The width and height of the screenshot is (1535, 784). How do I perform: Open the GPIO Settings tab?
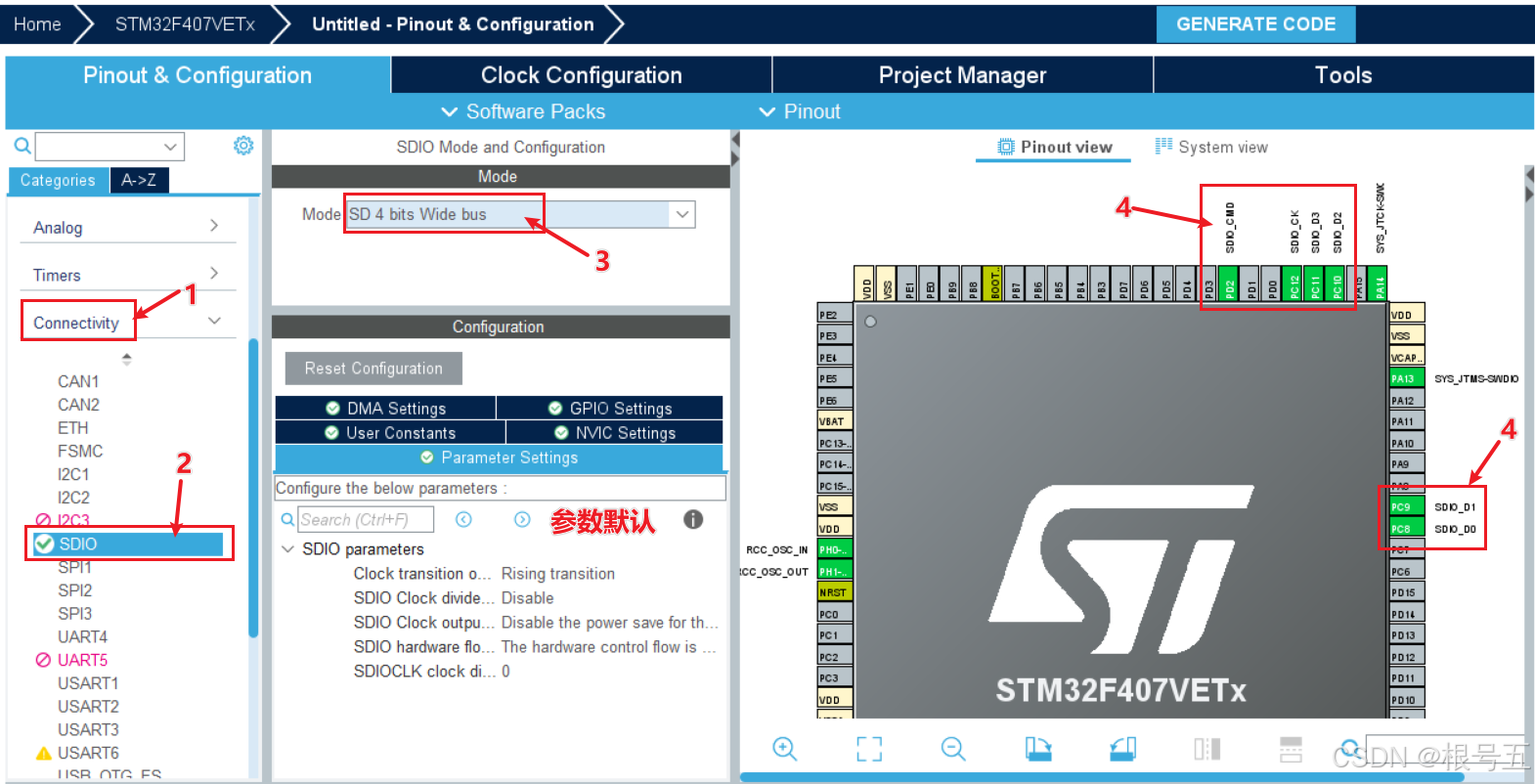(610, 408)
